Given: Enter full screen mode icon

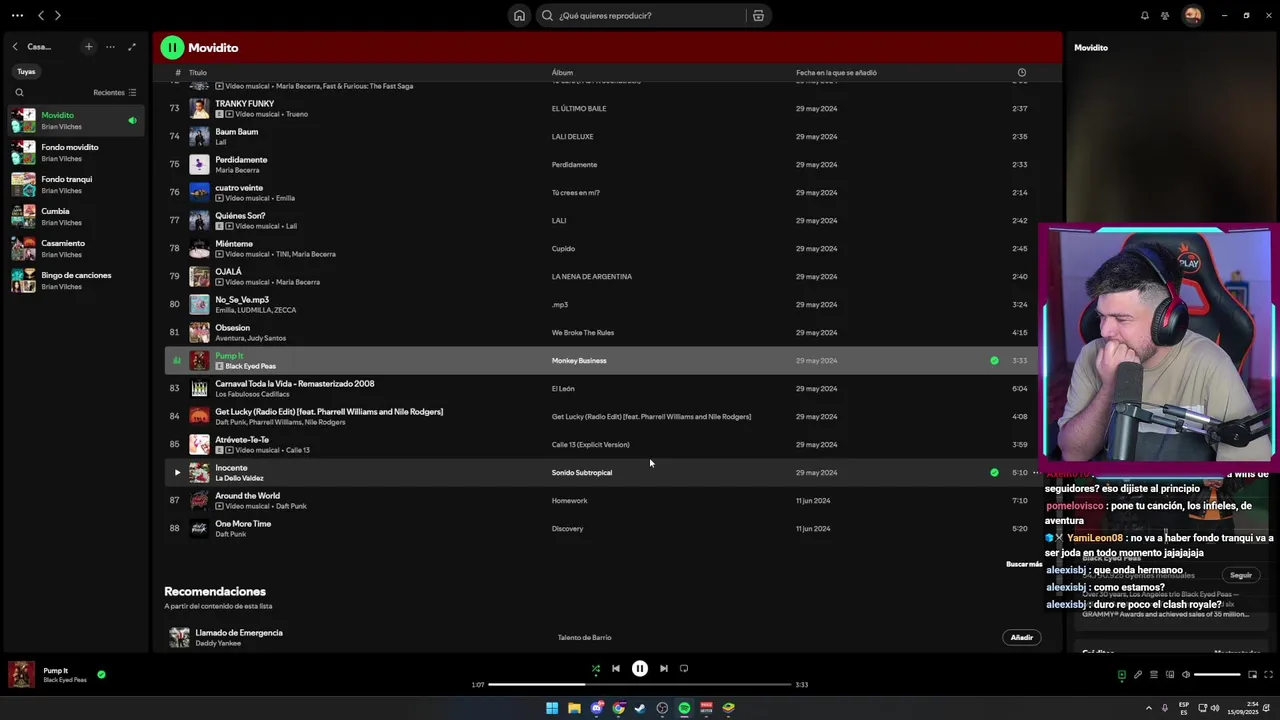Looking at the screenshot, I should [x=1268, y=675].
